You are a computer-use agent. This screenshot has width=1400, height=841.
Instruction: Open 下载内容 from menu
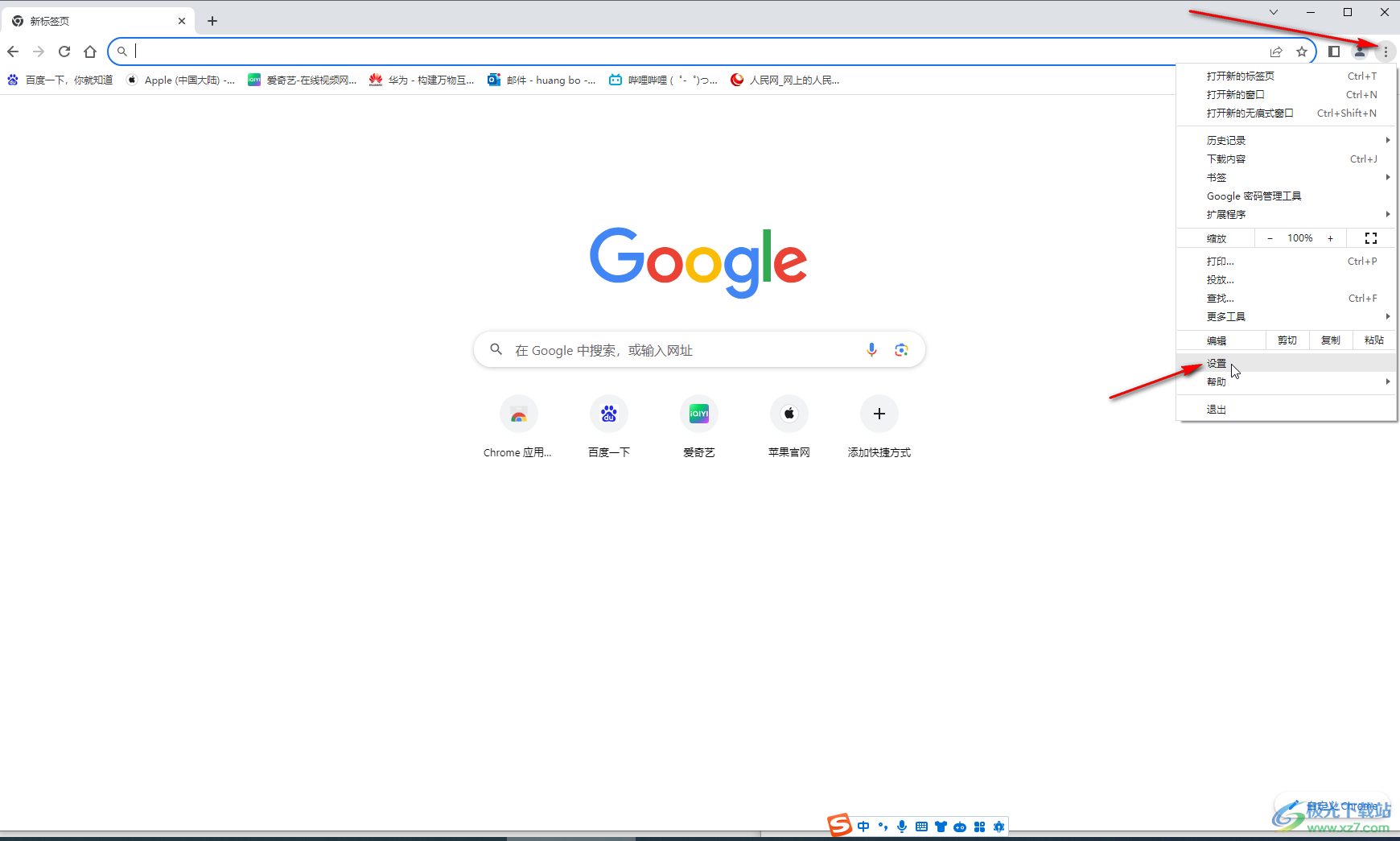point(1287,159)
